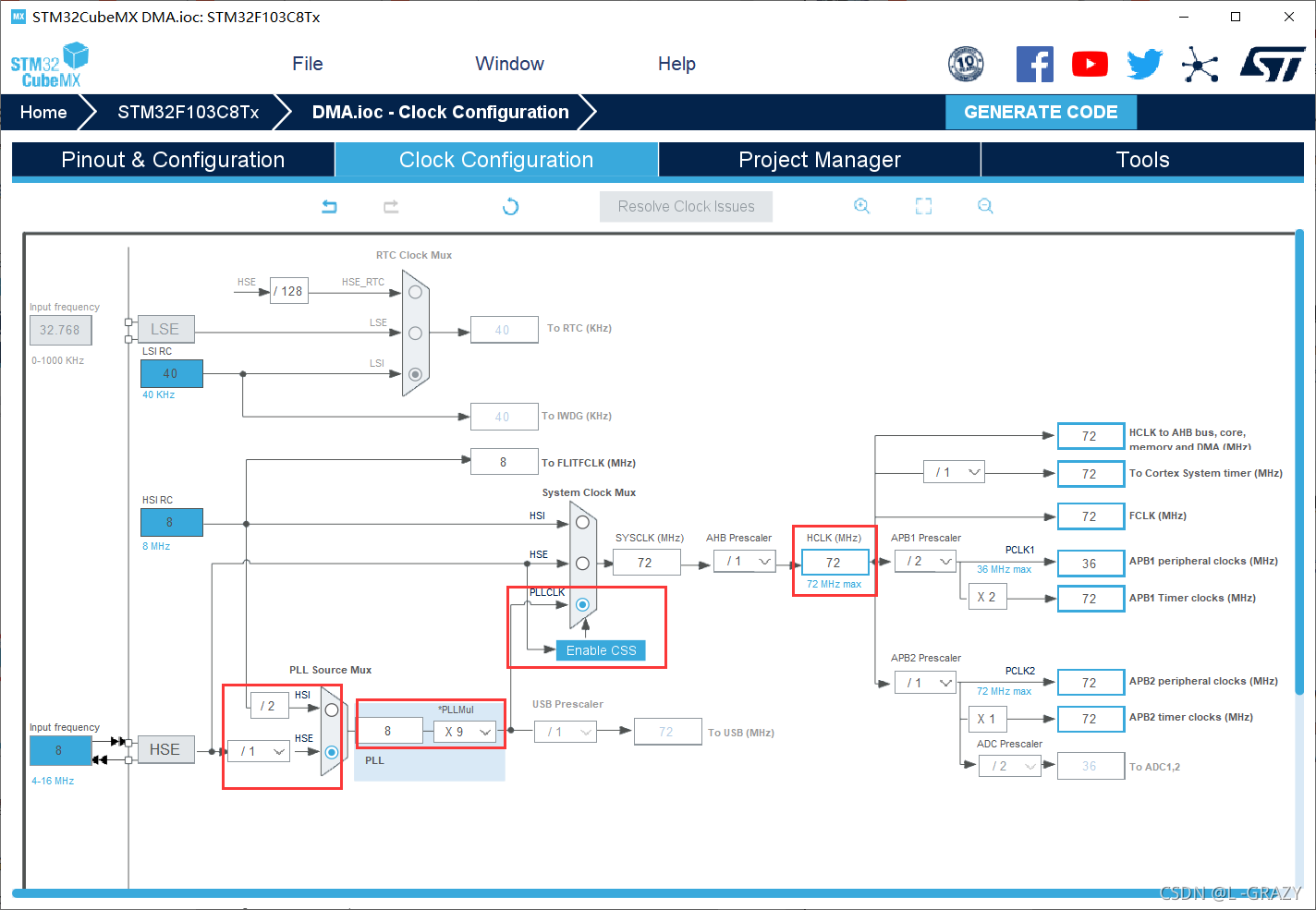Screen dimensions: 1316x910
Task: Go to STM32F103C8Tx breadcrumb
Action: (x=189, y=112)
